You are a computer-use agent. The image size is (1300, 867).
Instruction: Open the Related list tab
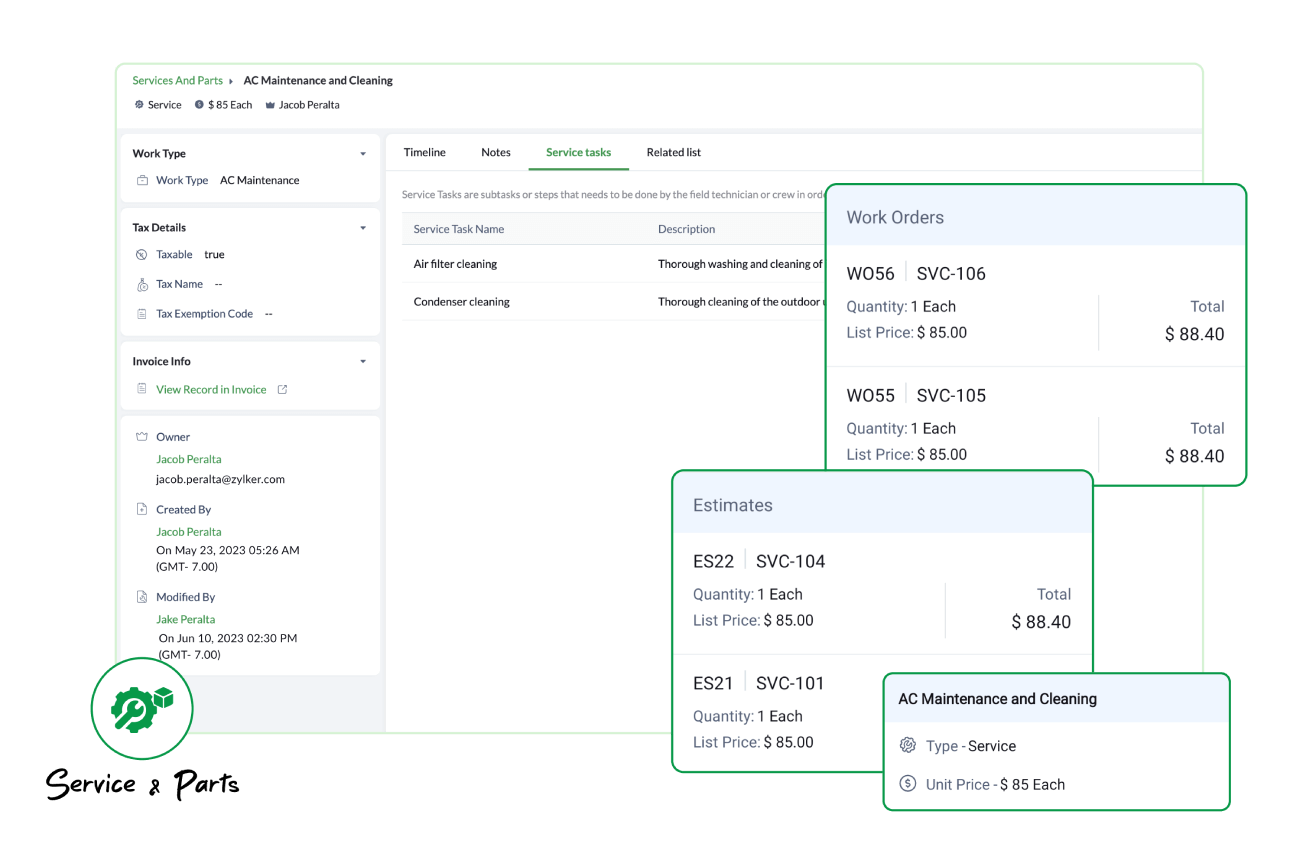click(x=673, y=152)
